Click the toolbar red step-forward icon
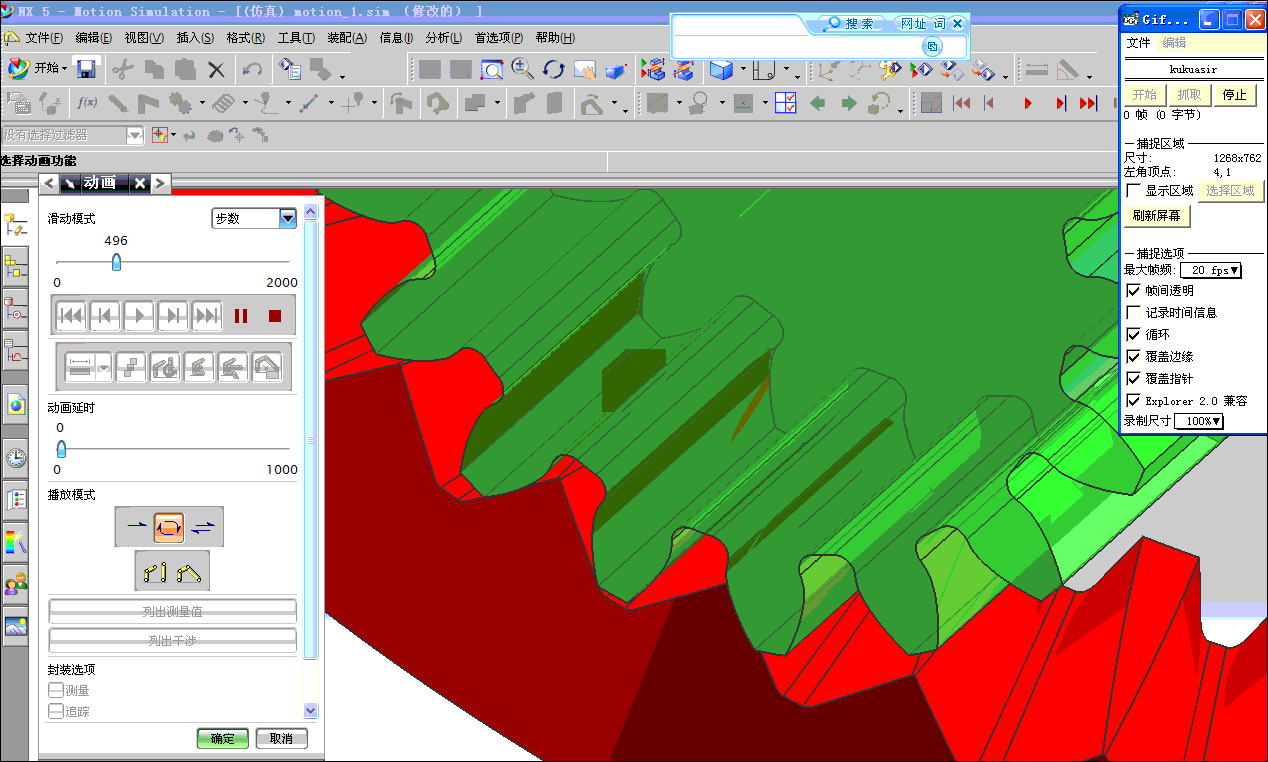1268x762 pixels. [1060, 103]
